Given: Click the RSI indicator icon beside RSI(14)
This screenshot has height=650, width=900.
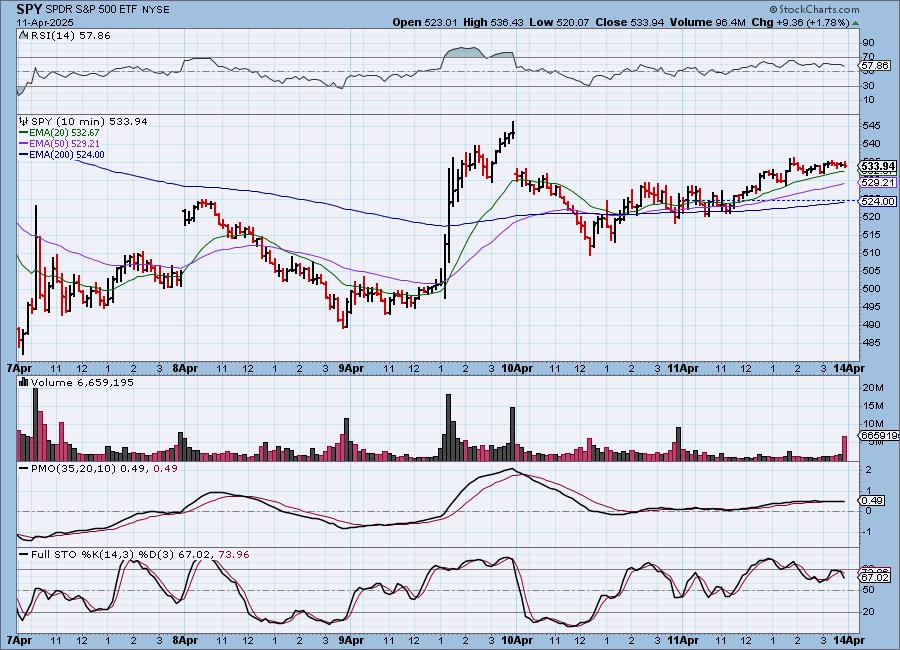Looking at the screenshot, I should click(24, 35).
